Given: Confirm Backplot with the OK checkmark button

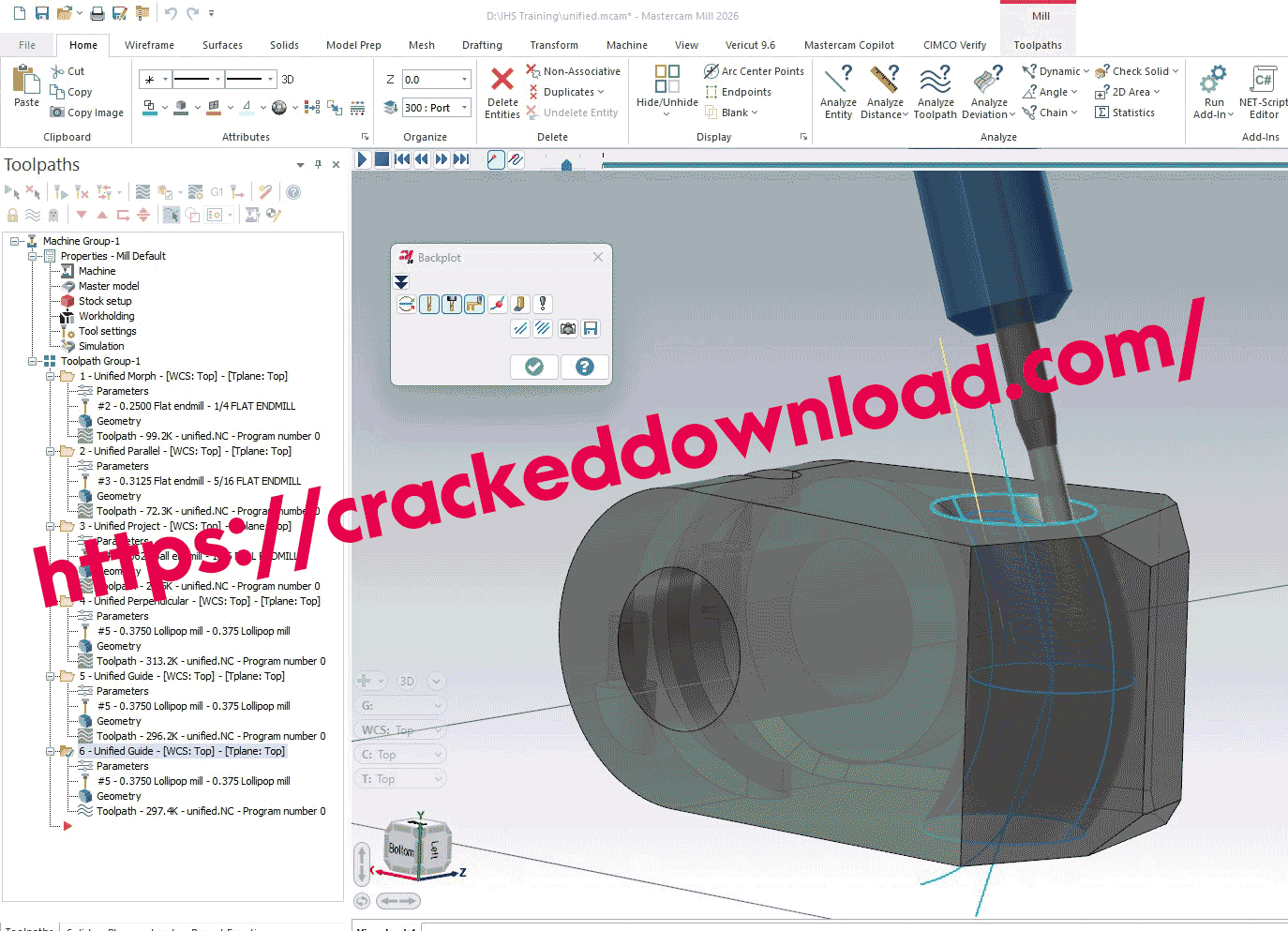Looking at the screenshot, I should click(x=534, y=367).
